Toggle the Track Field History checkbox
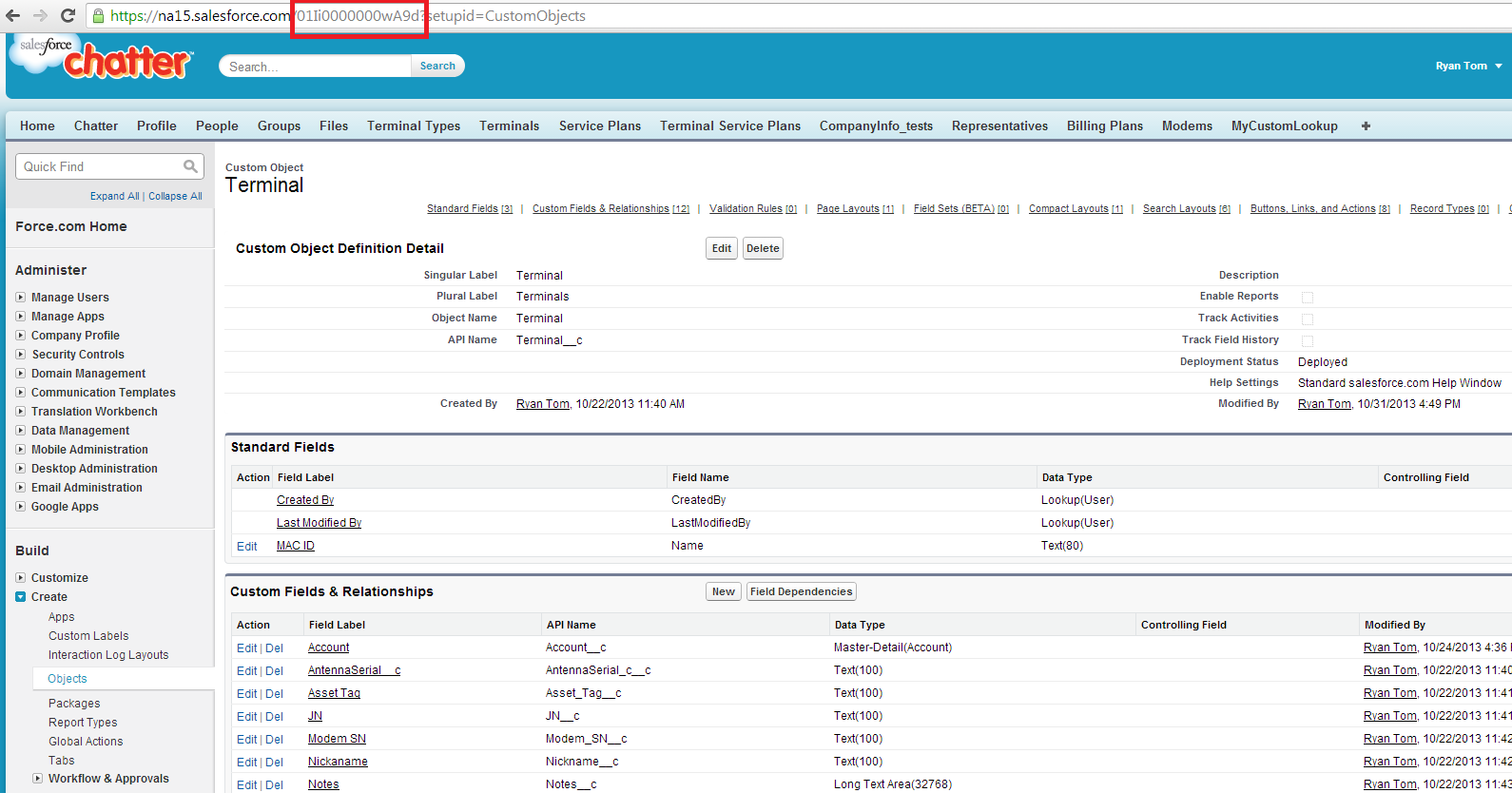This screenshot has width=1512, height=812. pyautogui.click(x=1308, y=341)
